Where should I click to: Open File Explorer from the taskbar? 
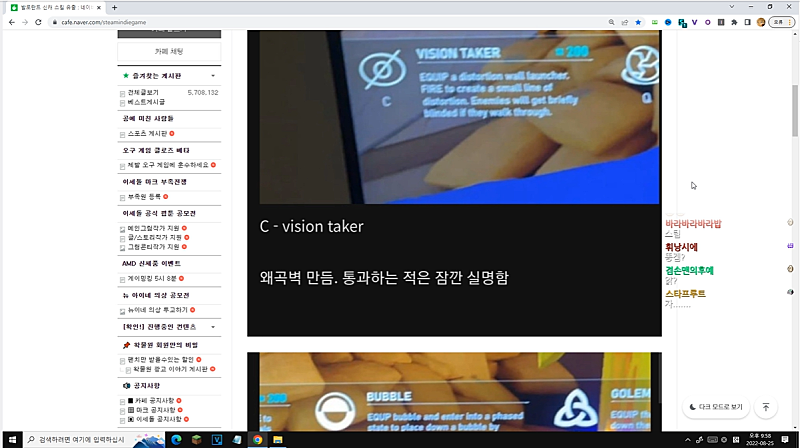click(278, 439)
